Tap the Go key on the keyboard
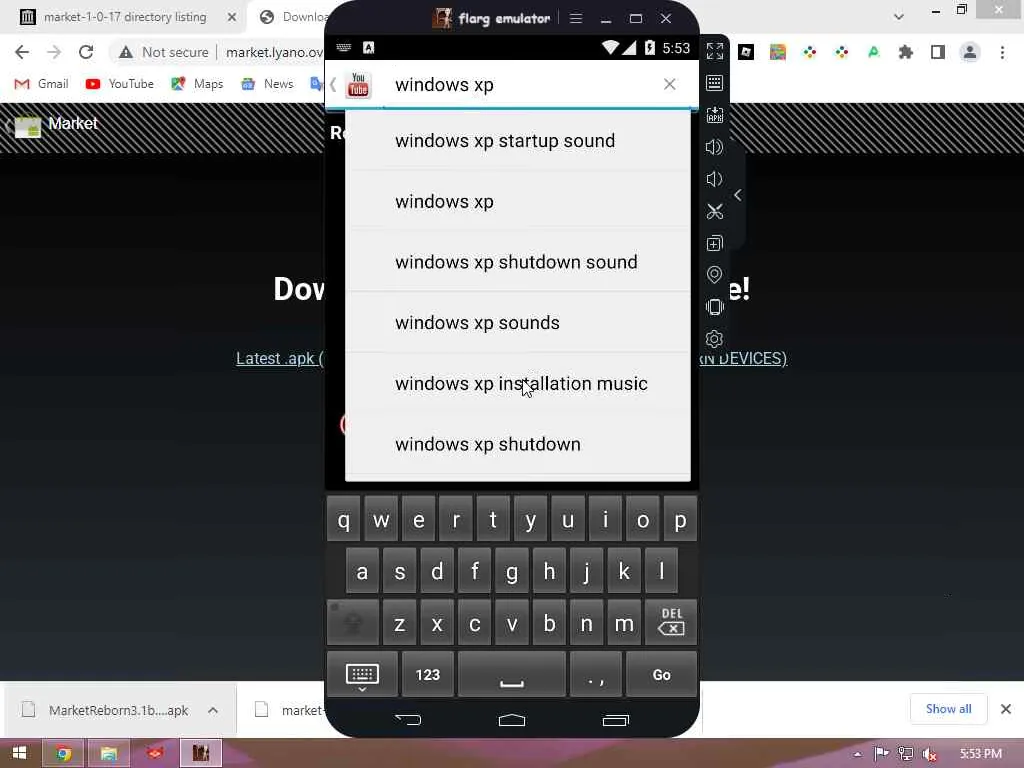 661,675
